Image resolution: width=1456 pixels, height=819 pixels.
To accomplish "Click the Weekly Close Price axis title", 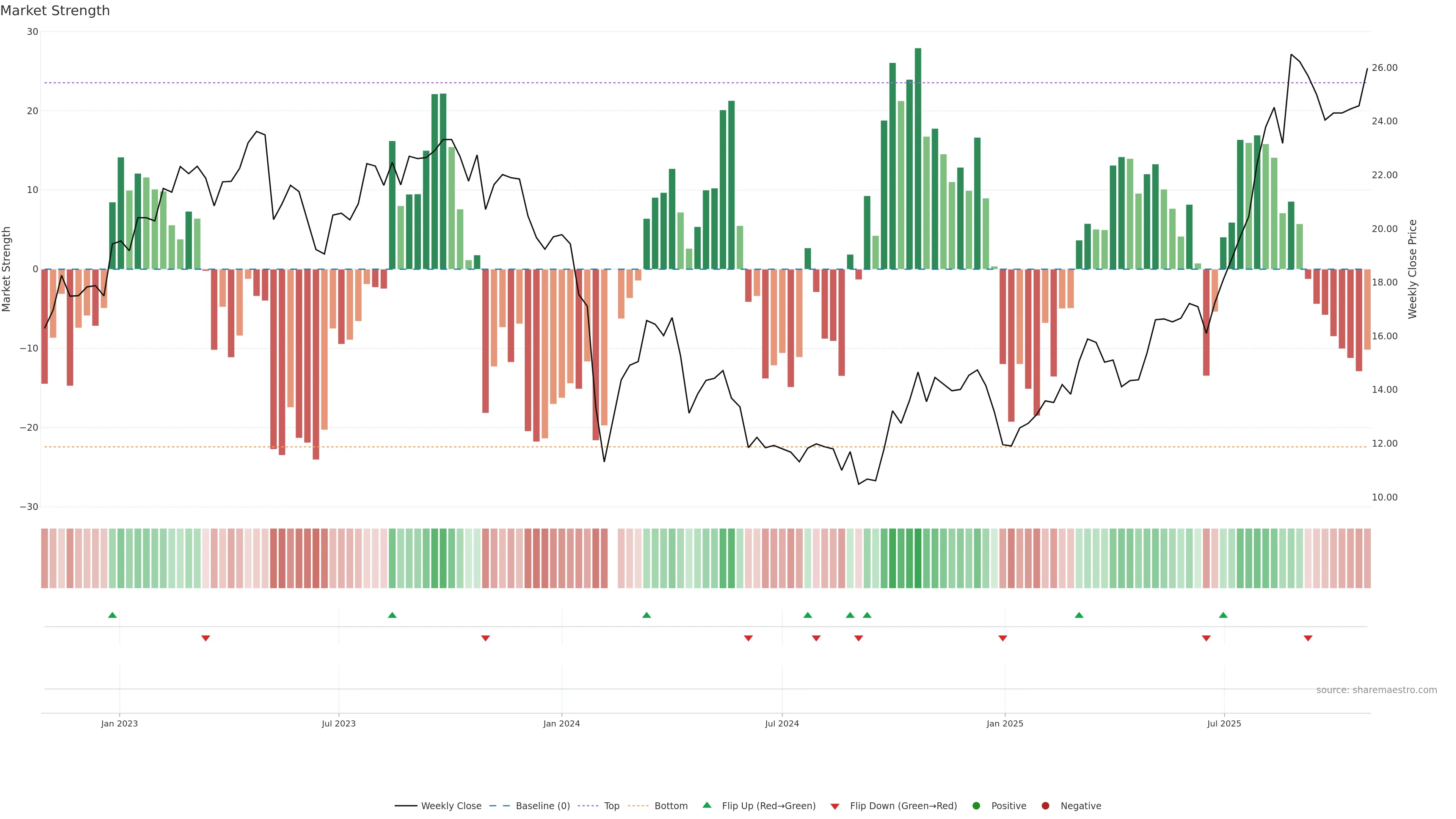I will (1412, 269).
